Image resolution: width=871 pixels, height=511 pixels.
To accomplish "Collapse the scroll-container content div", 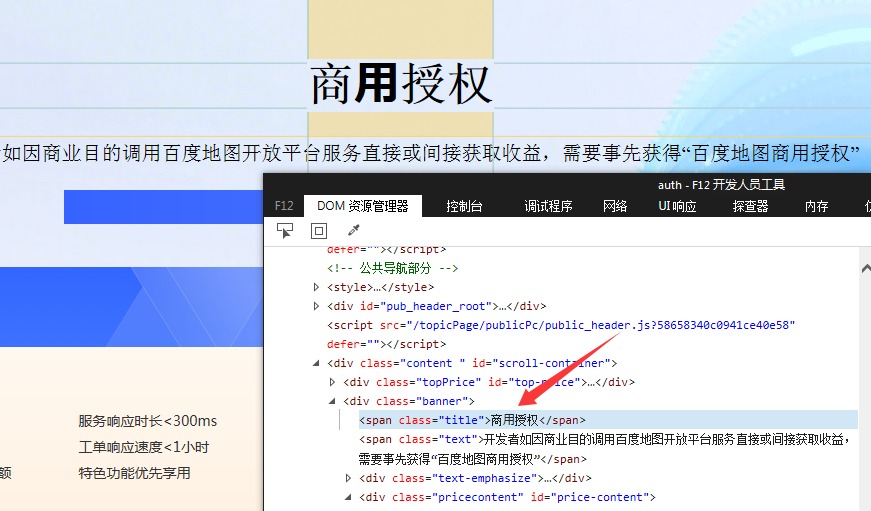I will 316,363.
